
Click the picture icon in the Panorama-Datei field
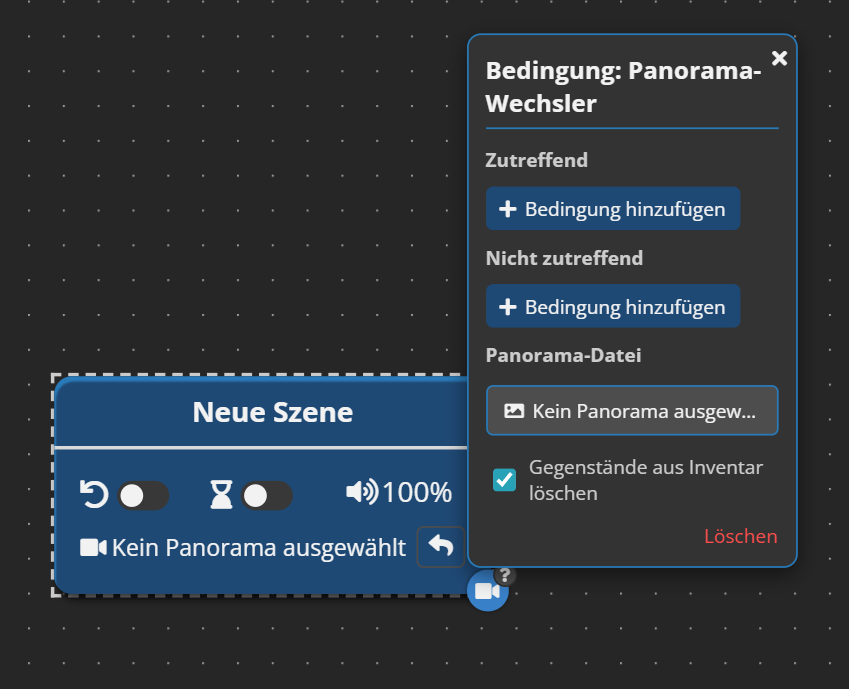[514, 410]
